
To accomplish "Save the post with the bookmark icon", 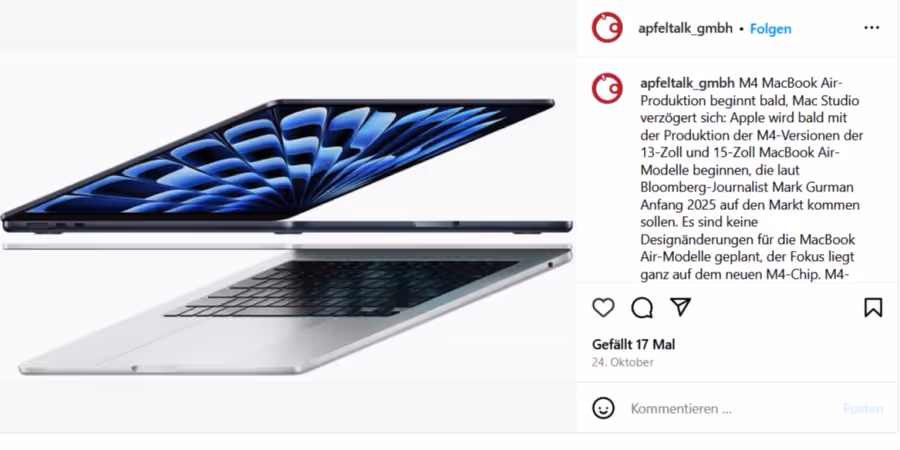I will (873, 308).
